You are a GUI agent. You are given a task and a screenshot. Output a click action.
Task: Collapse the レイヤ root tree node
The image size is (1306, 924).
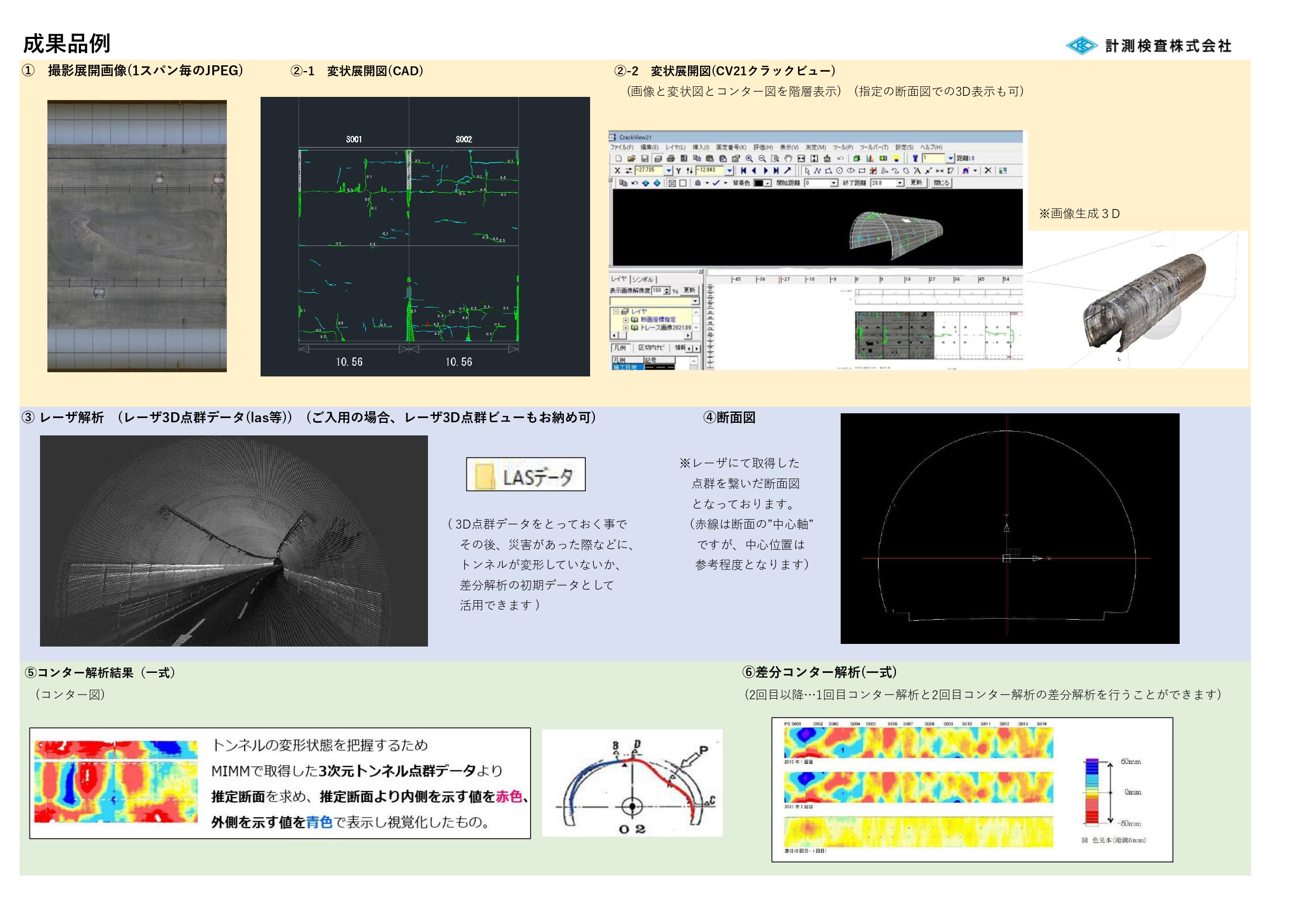click(616, 312)
